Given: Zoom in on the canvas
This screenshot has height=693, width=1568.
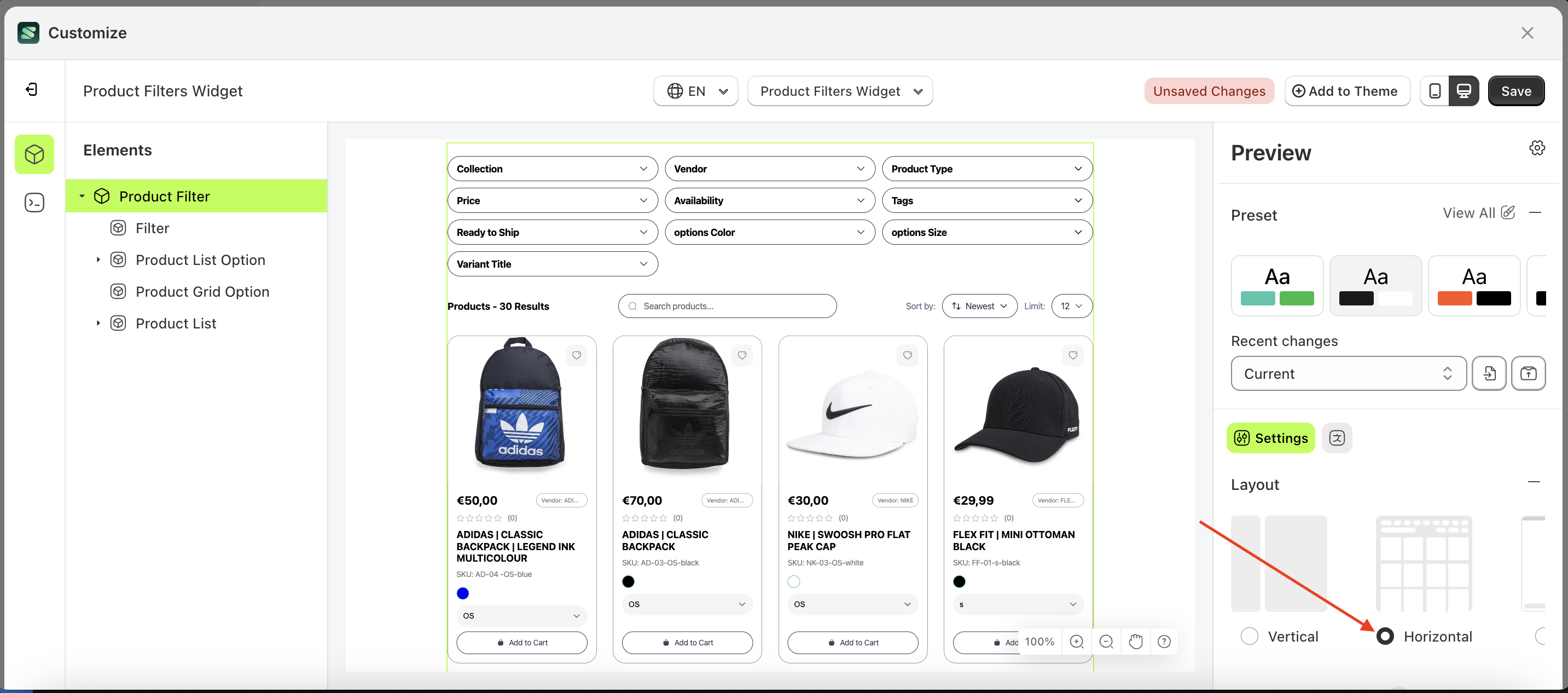Looking at the screenshot, I should click(x=1076, y=641).
